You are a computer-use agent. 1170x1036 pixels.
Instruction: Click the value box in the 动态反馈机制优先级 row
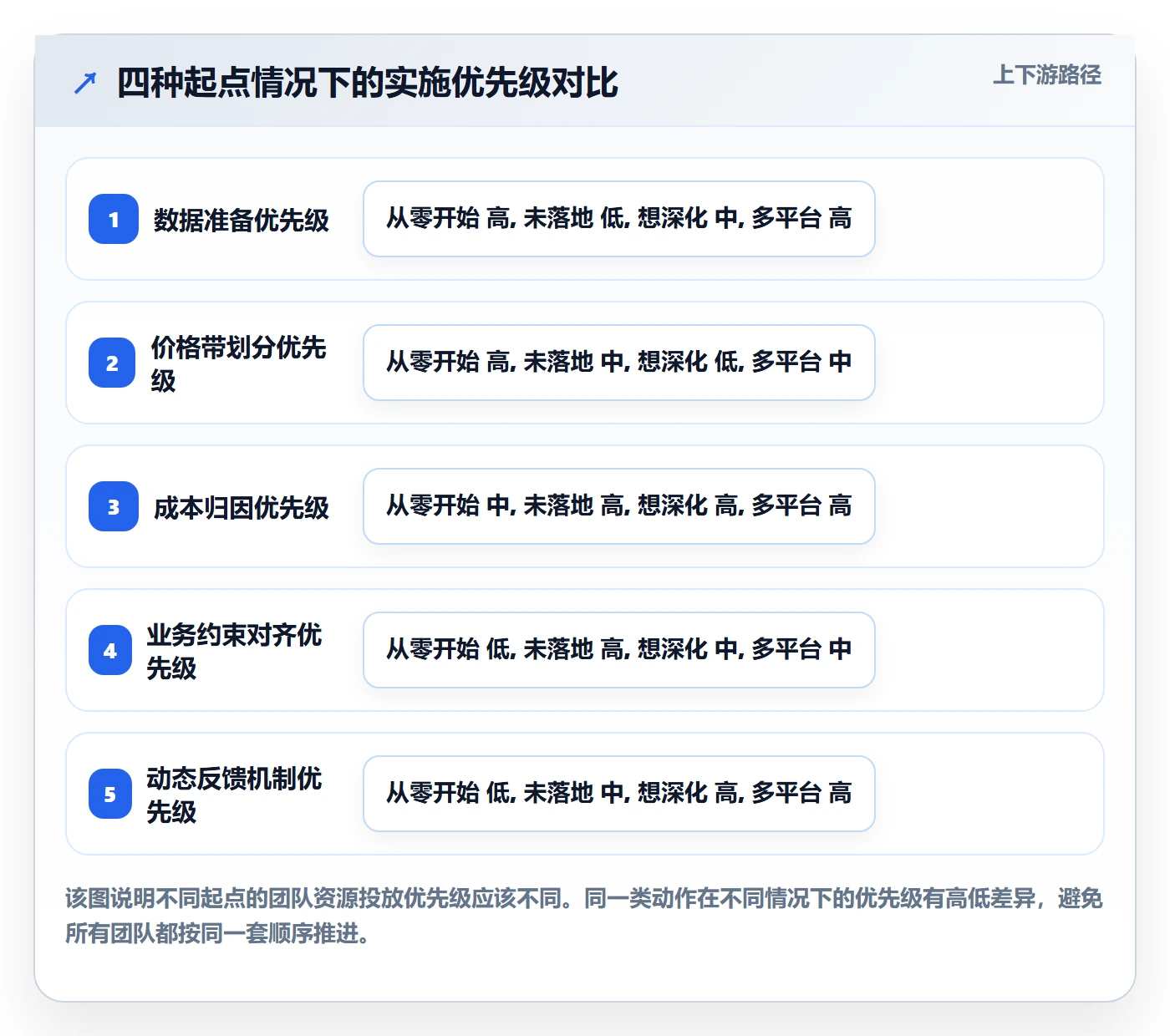pyautogui.click(x=619, y=794)
